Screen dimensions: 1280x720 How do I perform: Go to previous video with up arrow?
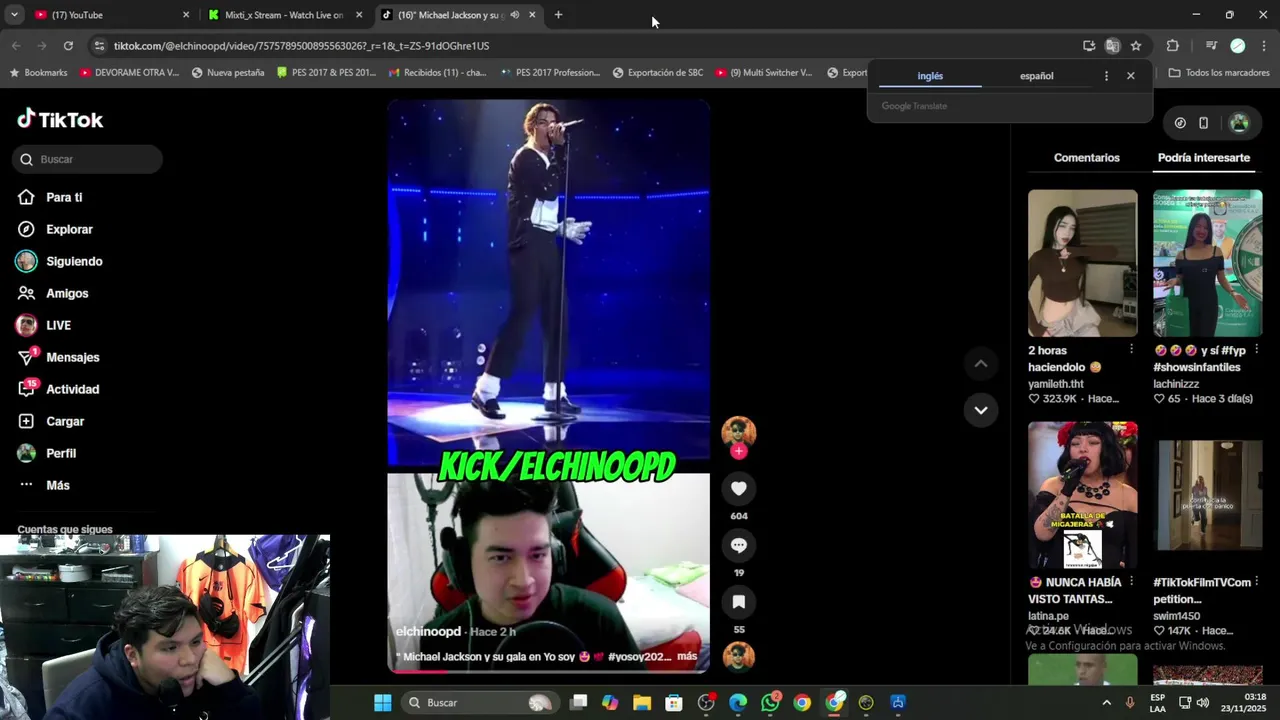(981, 364)
